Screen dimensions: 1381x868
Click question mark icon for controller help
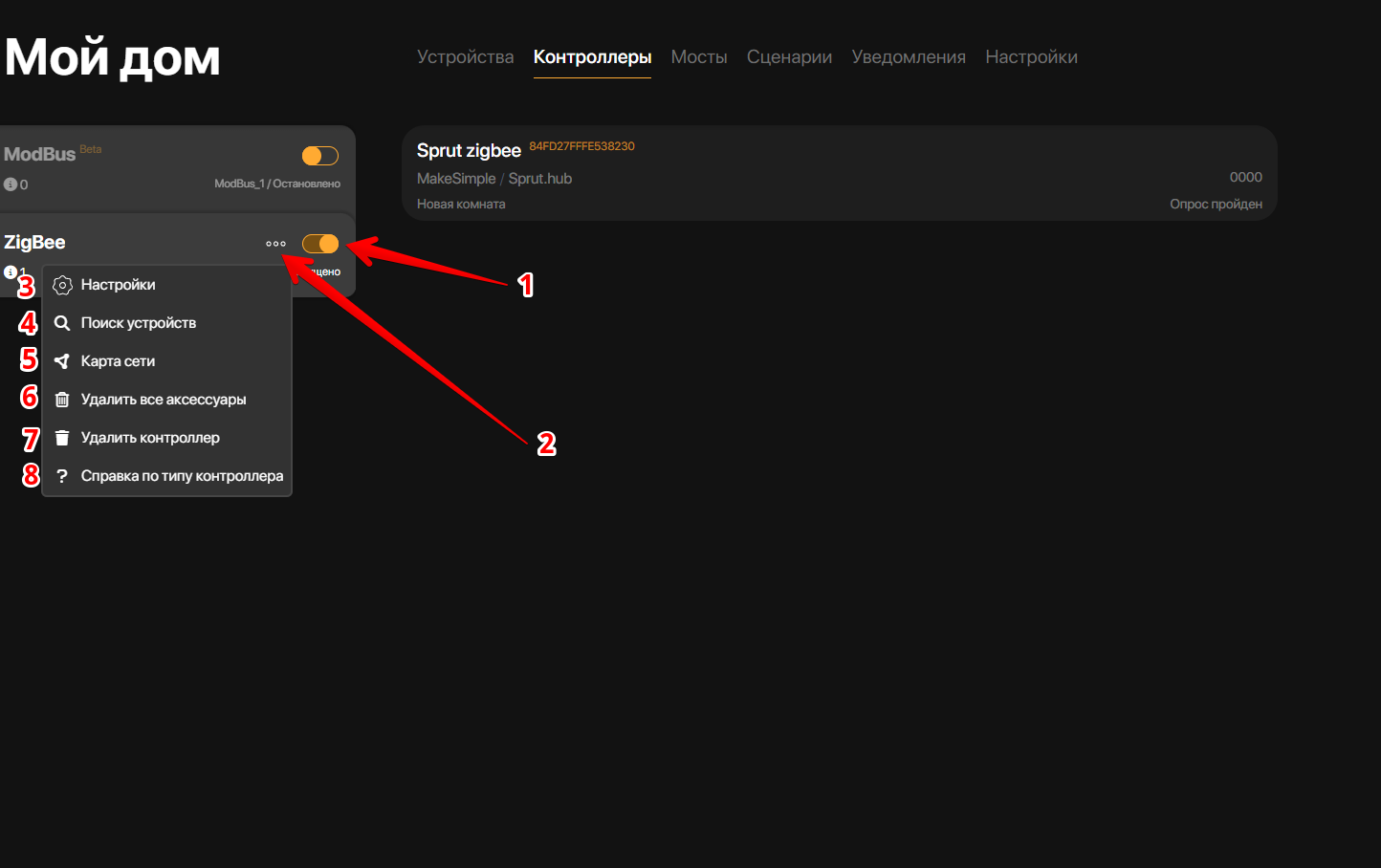click(62, 476)
